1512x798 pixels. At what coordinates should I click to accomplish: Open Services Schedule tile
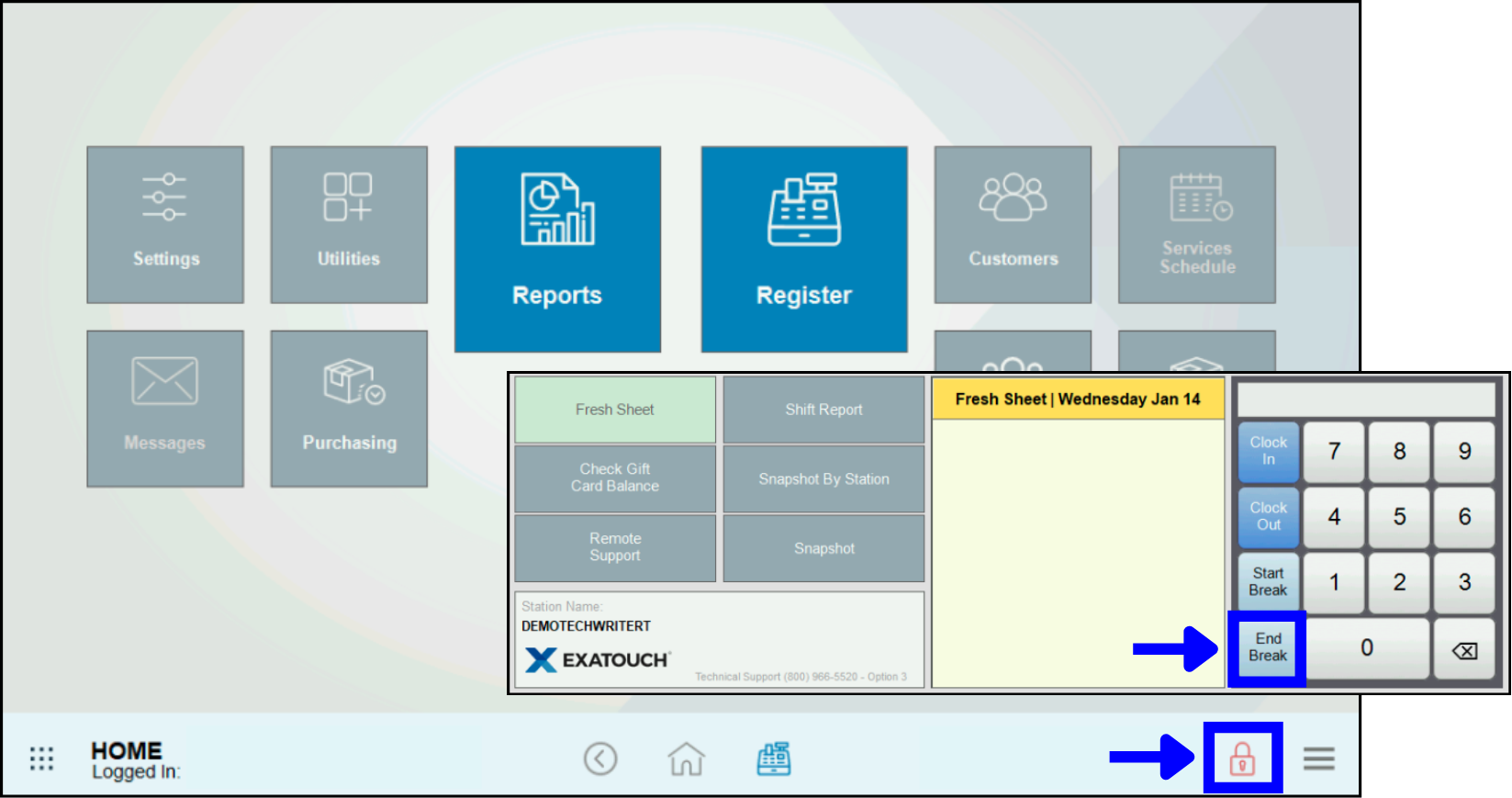click(x=1196, y=224)
